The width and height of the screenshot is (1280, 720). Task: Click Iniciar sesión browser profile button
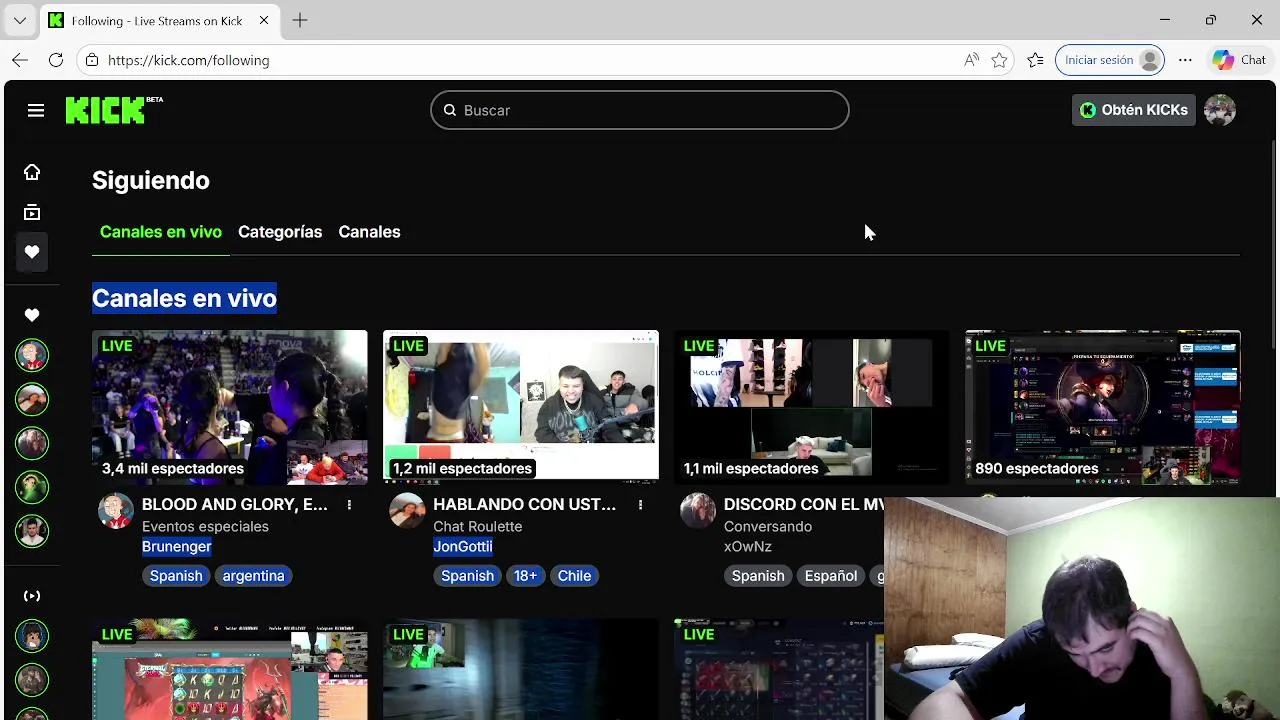pos(1110,60)
